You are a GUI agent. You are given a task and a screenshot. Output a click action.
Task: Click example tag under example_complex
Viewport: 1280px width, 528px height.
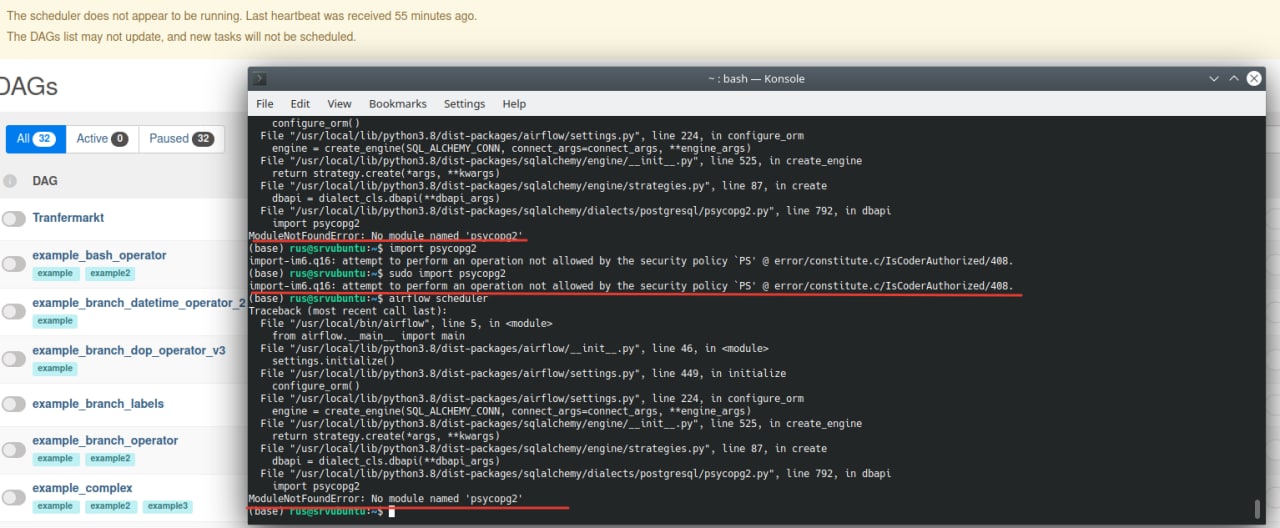click(55, 506)
